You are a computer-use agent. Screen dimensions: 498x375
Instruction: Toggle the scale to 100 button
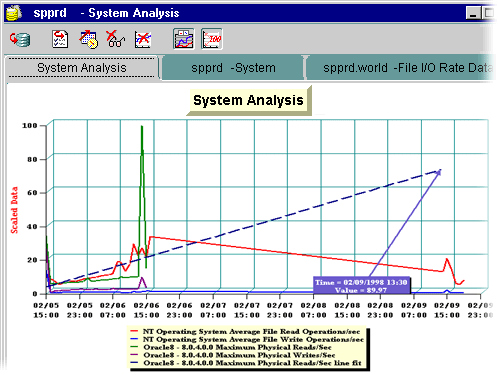pos(212,39)
